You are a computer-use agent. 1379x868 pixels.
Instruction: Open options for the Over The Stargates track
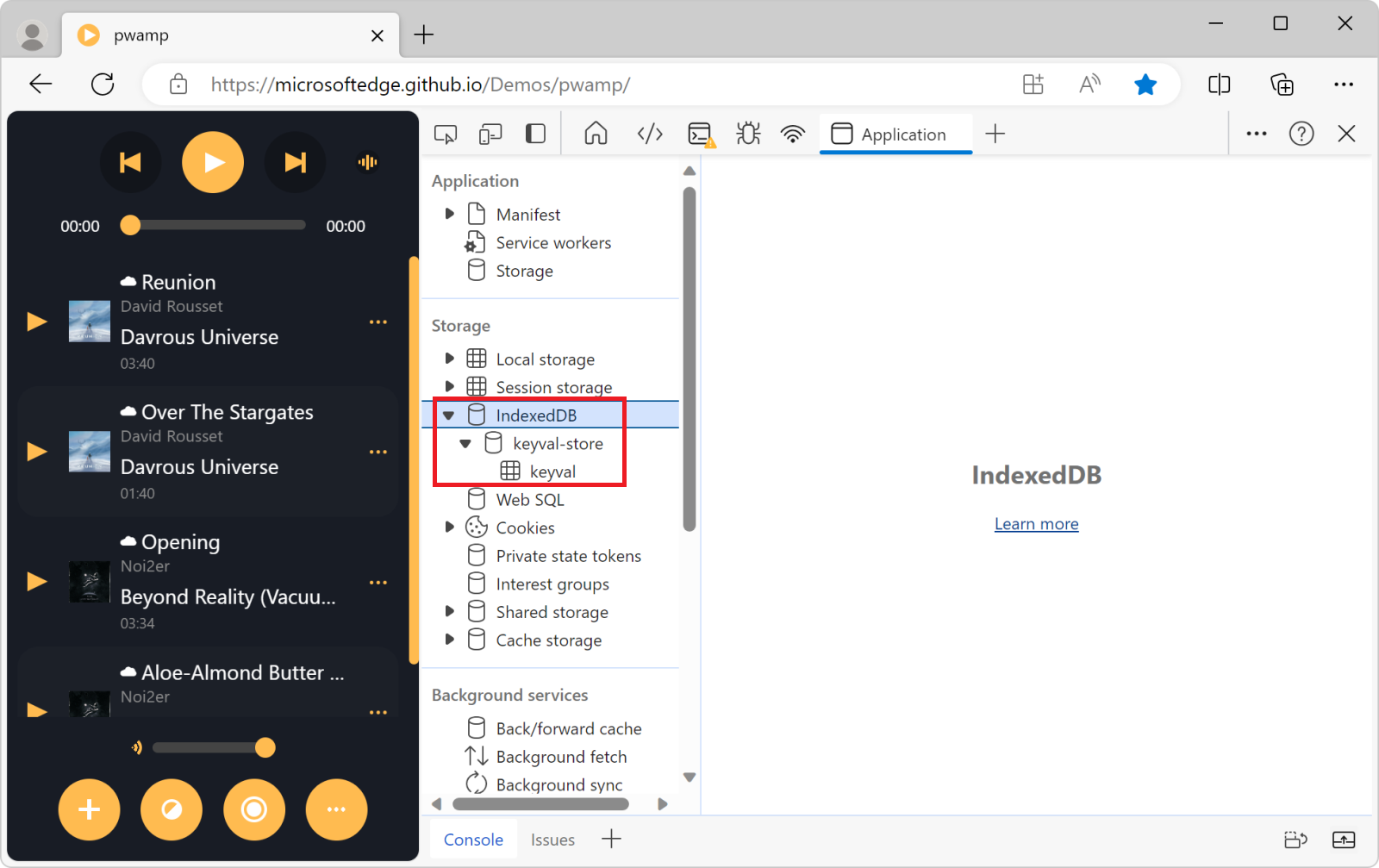[x=378, y=451]
